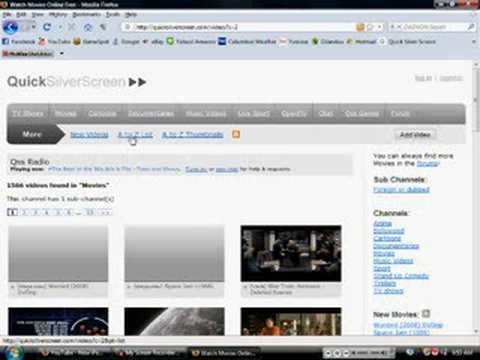Screen dimensions: 480x360
Task: Open the Wanted (2008) link under New Movies
Action: pos(408,325)
